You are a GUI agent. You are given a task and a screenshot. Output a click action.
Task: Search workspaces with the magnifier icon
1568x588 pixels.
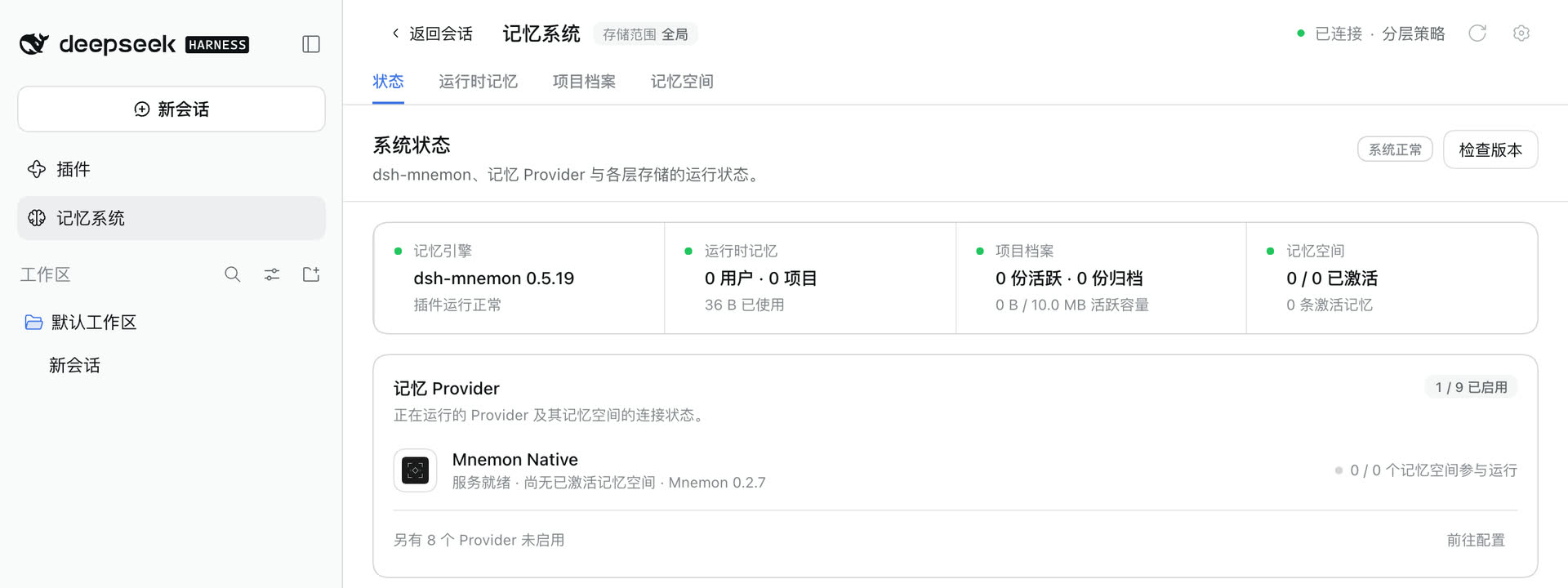[x=233, y=274]
